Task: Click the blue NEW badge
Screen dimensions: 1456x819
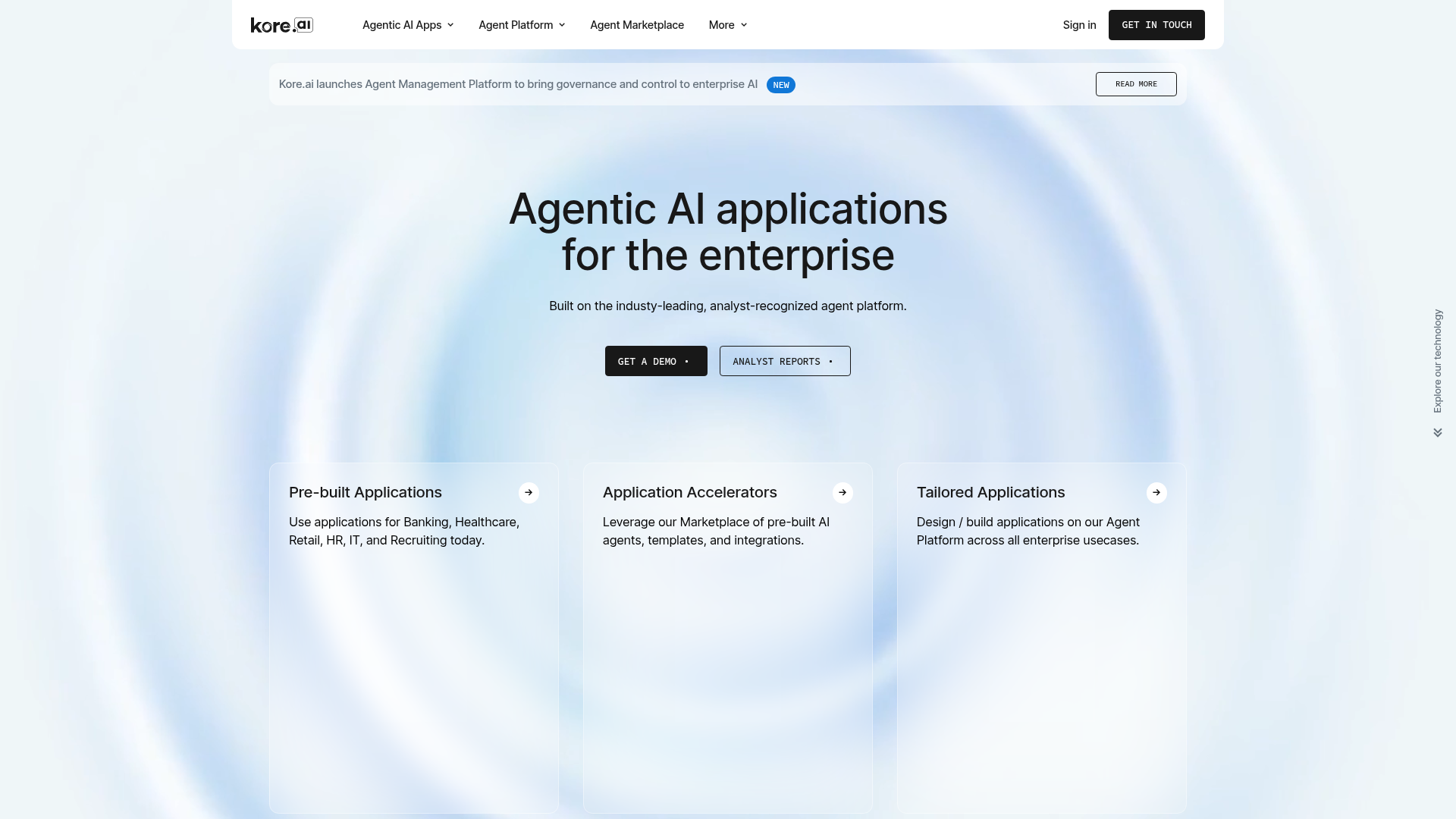Action: click(x=780, y=85)
